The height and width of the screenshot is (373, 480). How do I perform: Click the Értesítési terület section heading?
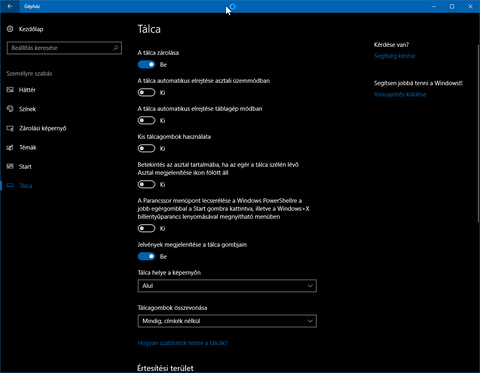pyautogui.click(x=165, y=368)
